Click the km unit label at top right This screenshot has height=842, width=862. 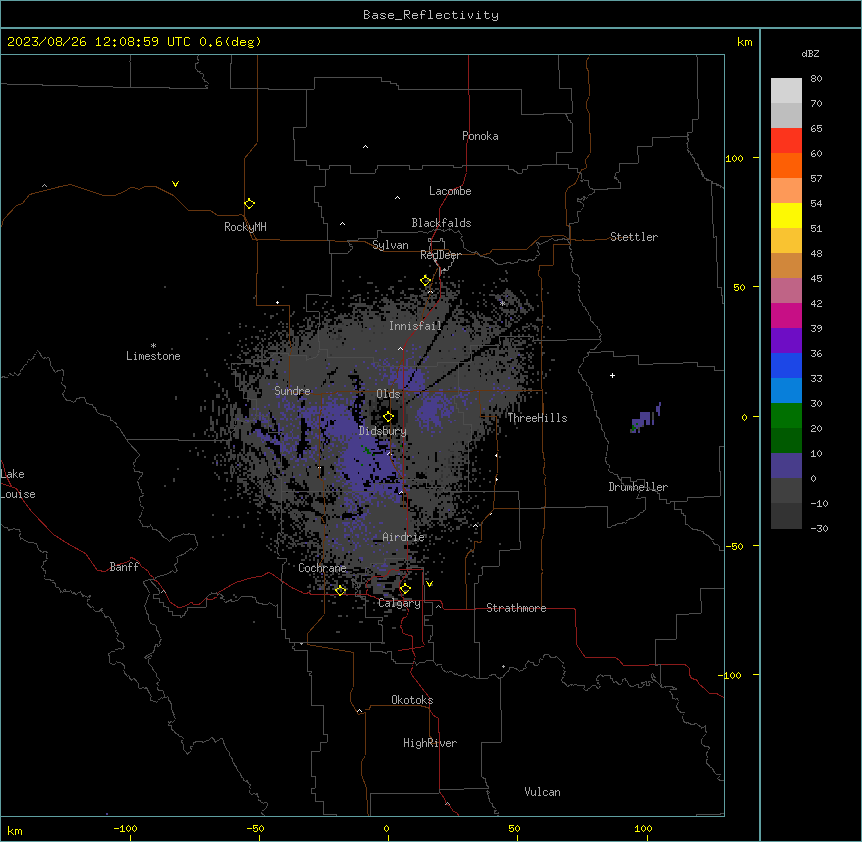pyautogui.click(x=745, y=42)
